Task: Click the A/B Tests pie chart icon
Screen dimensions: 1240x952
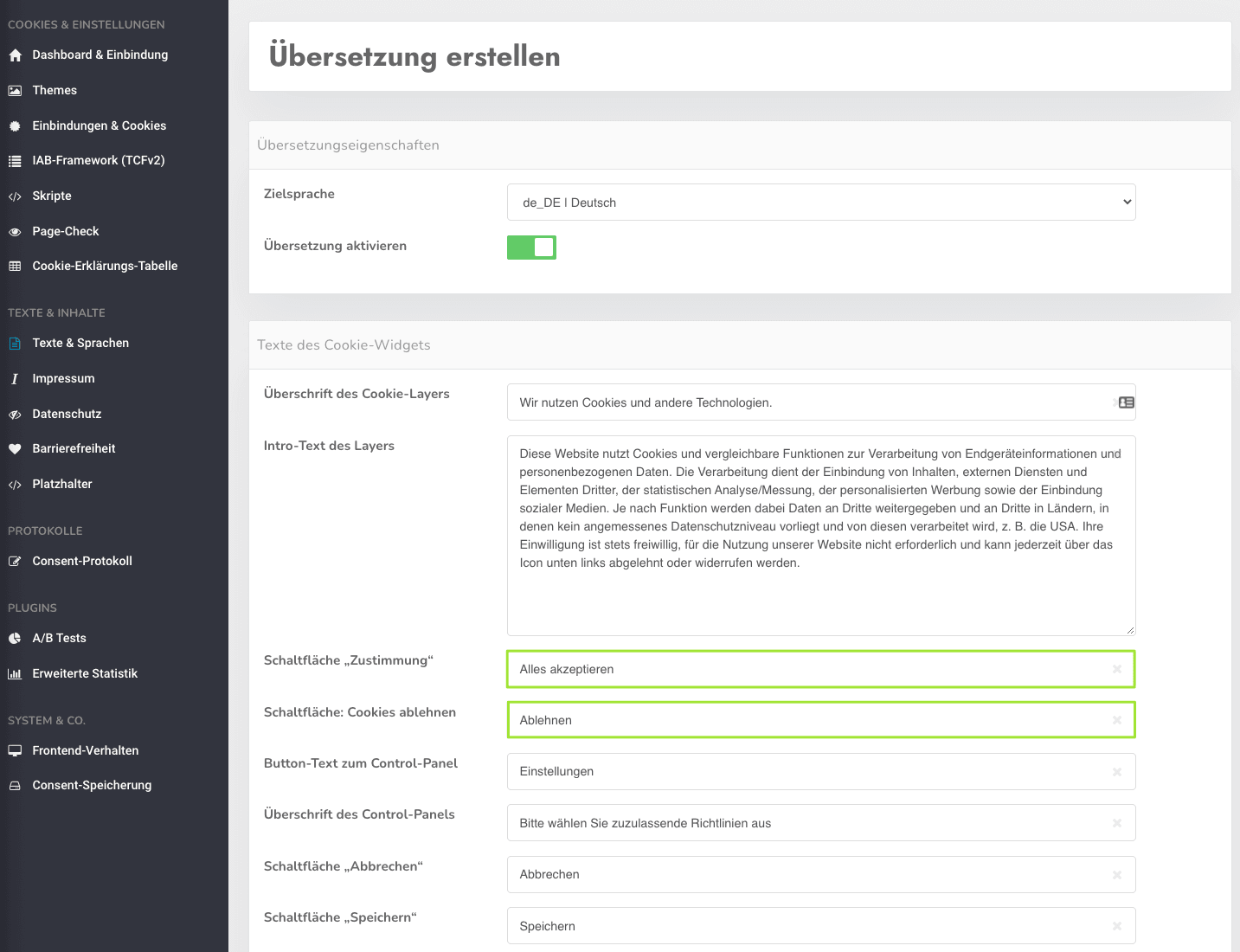Action: (x=15, y=639)
